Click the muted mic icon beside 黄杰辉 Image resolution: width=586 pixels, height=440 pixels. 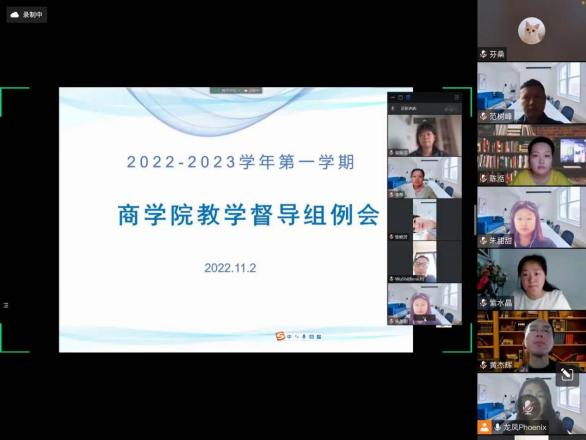[484, 365]
